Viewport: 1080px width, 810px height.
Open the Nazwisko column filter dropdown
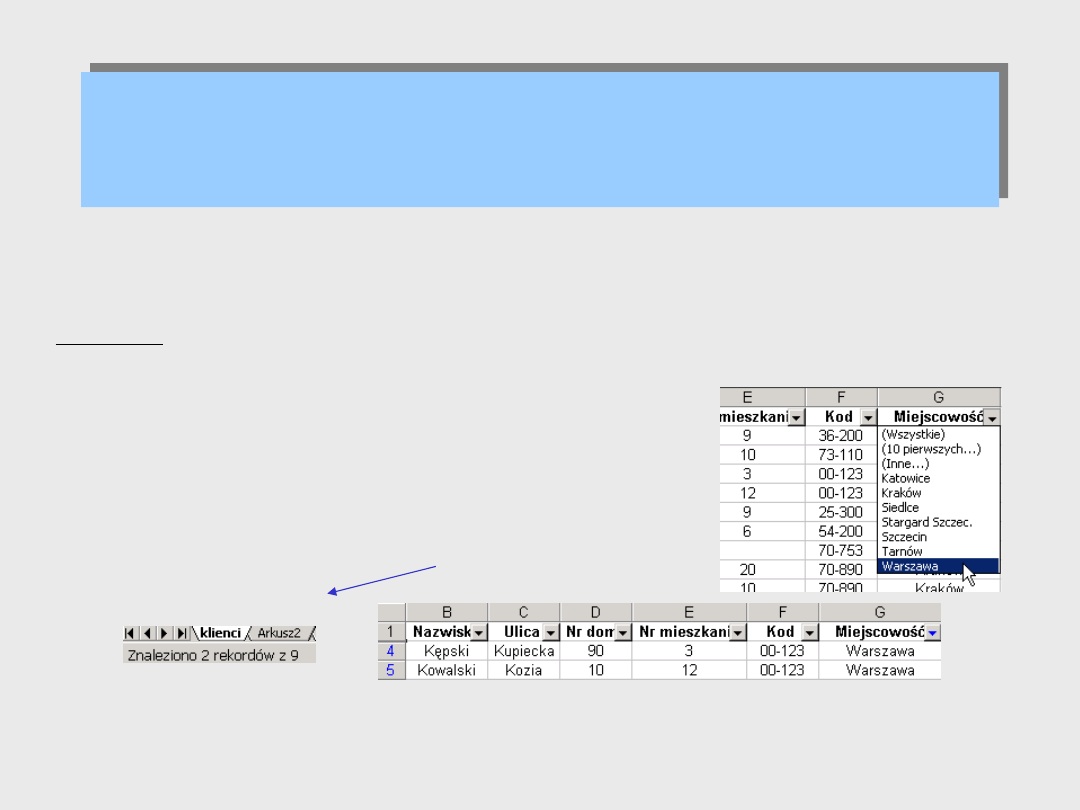478,632
